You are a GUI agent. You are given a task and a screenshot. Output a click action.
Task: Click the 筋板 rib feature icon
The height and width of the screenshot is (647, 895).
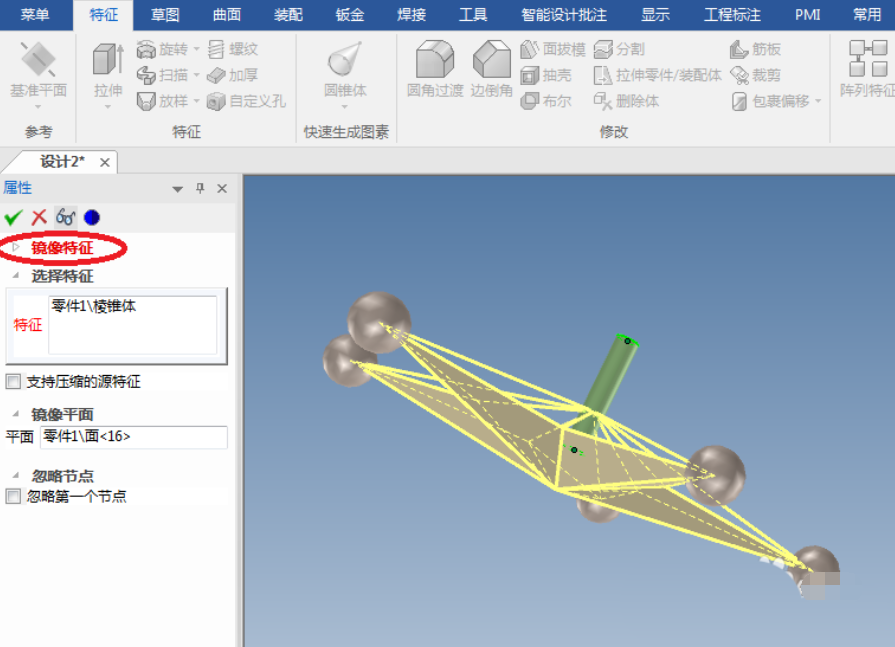(750, 48)
